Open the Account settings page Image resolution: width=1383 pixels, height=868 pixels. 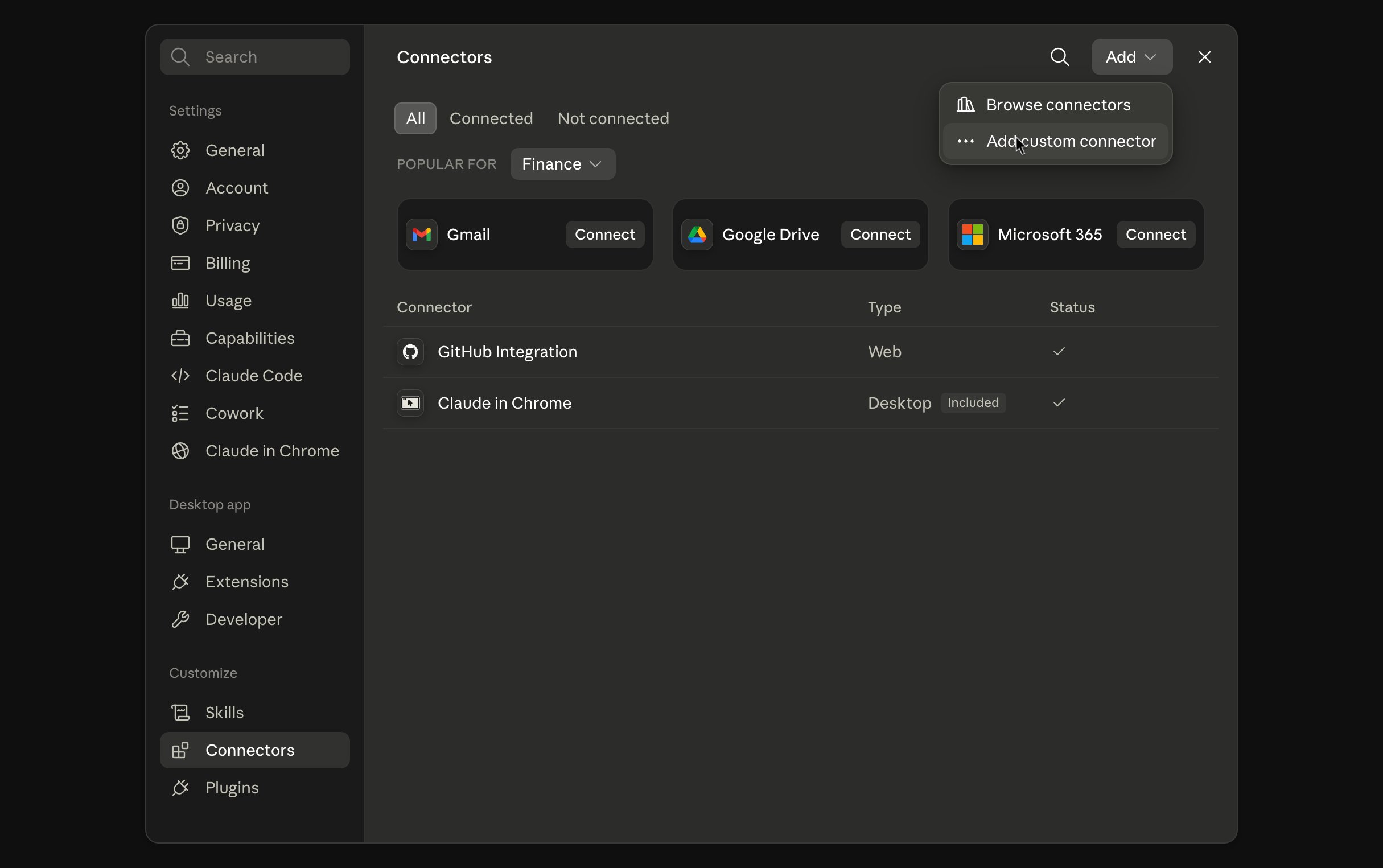point(255,188)
